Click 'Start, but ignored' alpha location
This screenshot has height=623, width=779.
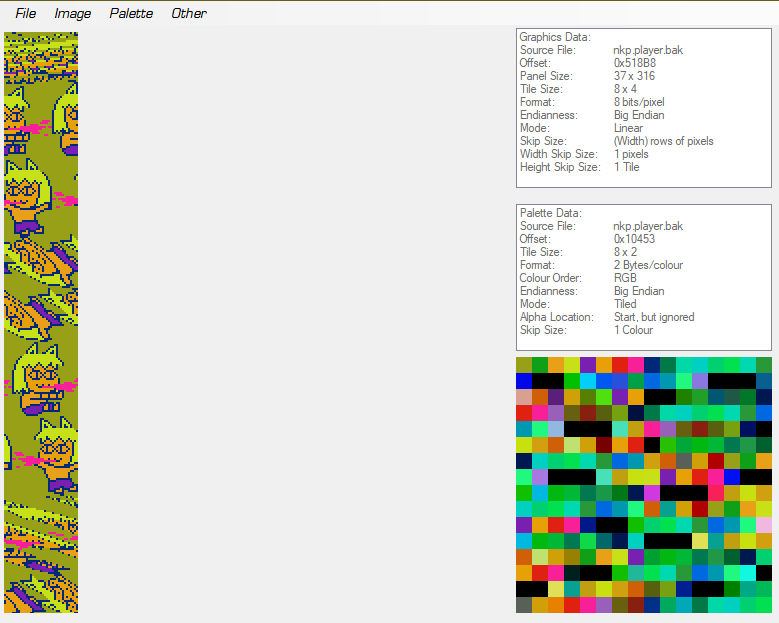(x=654, y=317)
